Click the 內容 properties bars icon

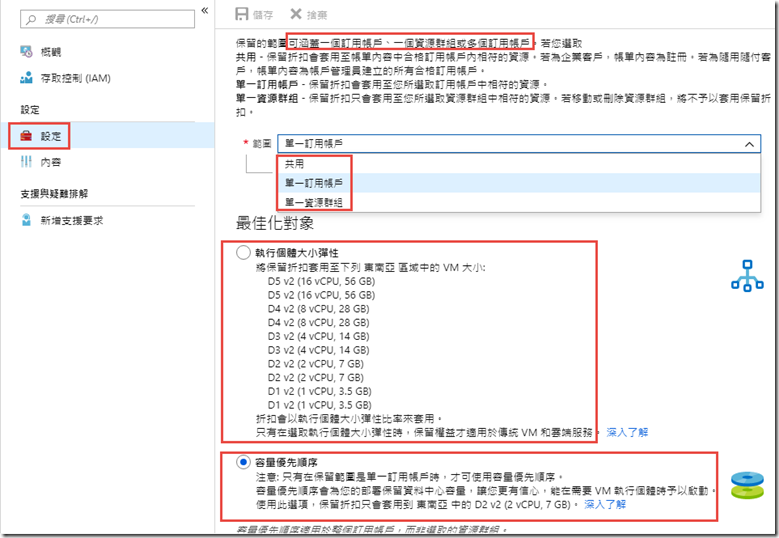[x=27, y=162]
